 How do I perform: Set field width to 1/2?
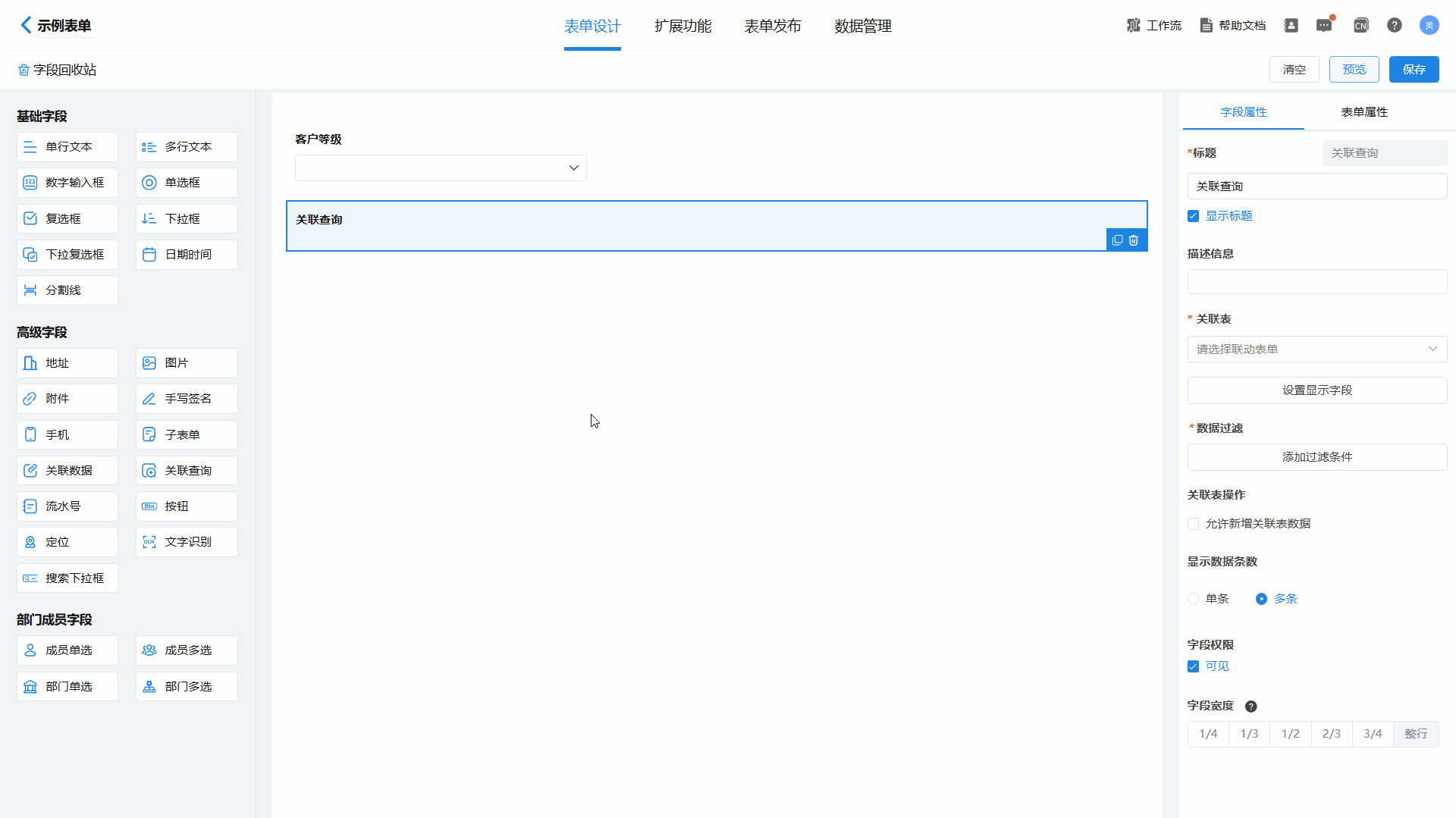(1290, 734)
